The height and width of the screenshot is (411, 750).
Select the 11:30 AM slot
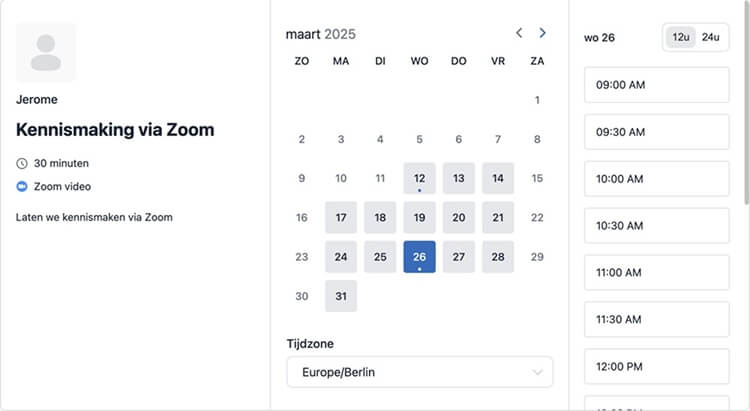point(657,320)
